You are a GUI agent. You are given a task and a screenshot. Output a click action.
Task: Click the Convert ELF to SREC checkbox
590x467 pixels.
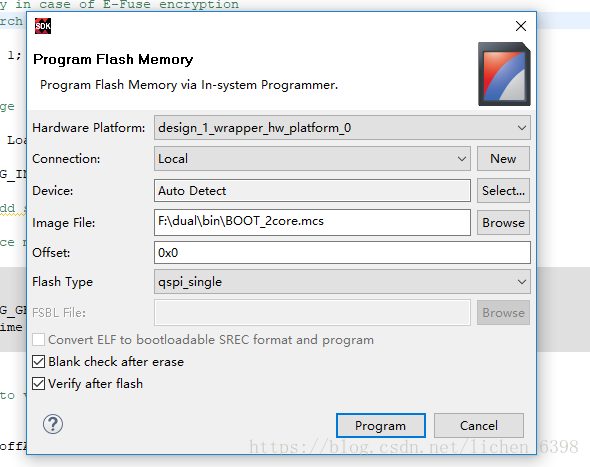[x=38, y=339]
